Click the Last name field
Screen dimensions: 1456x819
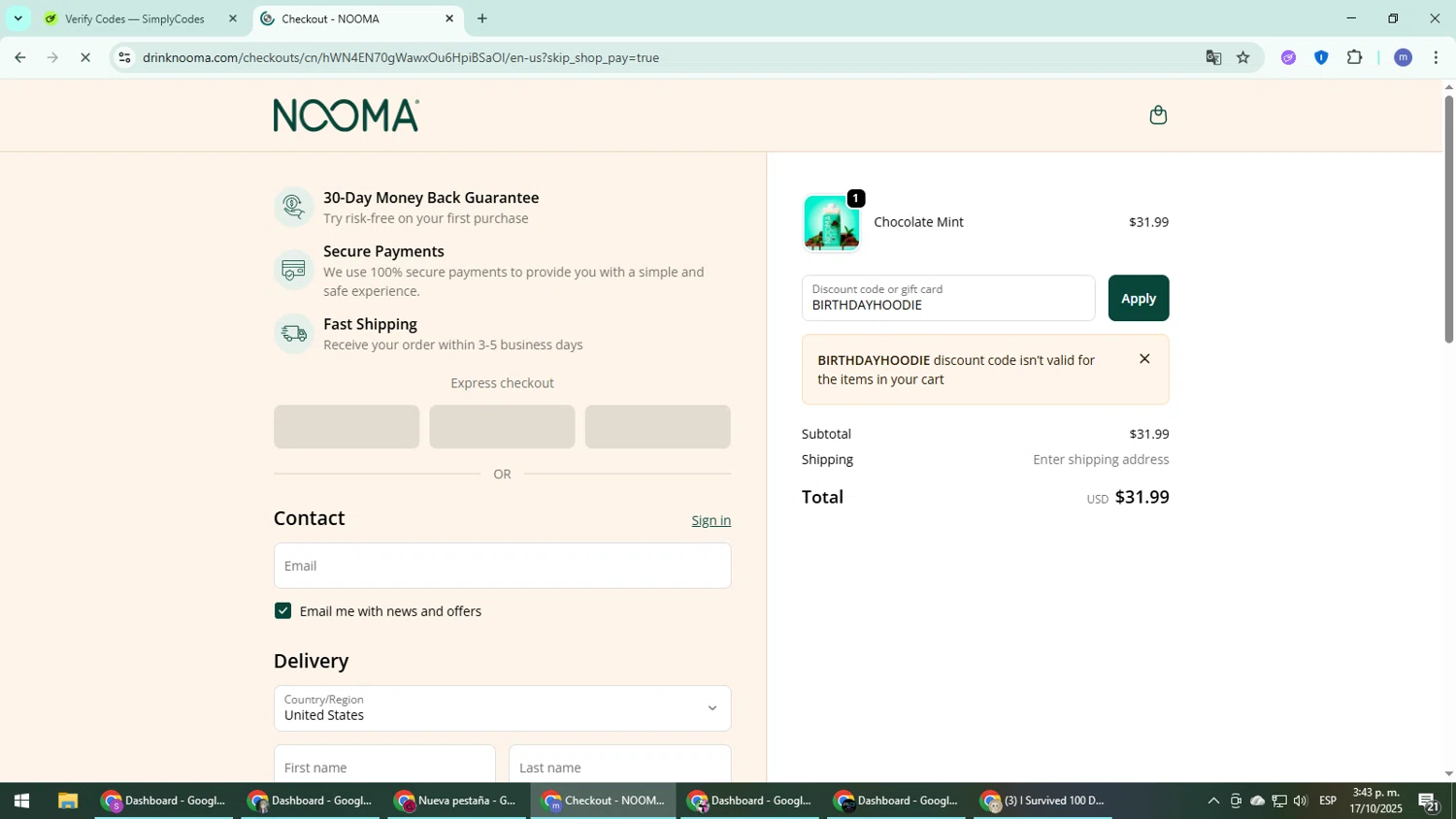tap(620, 767)
